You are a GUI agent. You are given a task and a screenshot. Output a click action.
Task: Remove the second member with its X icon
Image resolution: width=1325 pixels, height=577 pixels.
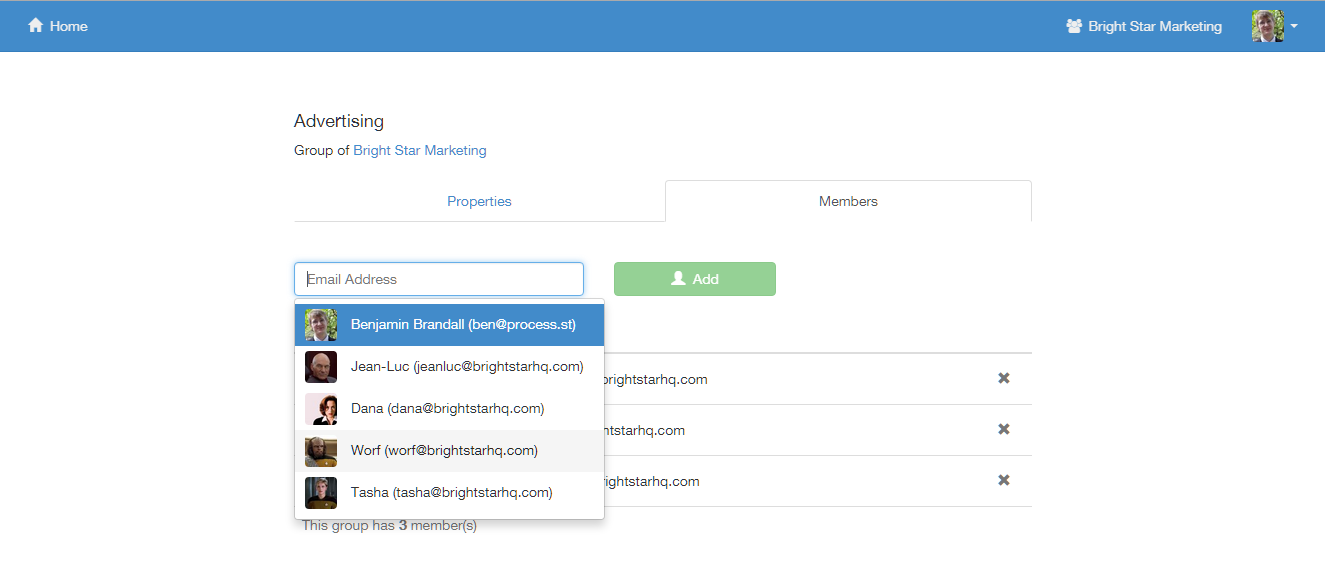(1004, 429)
